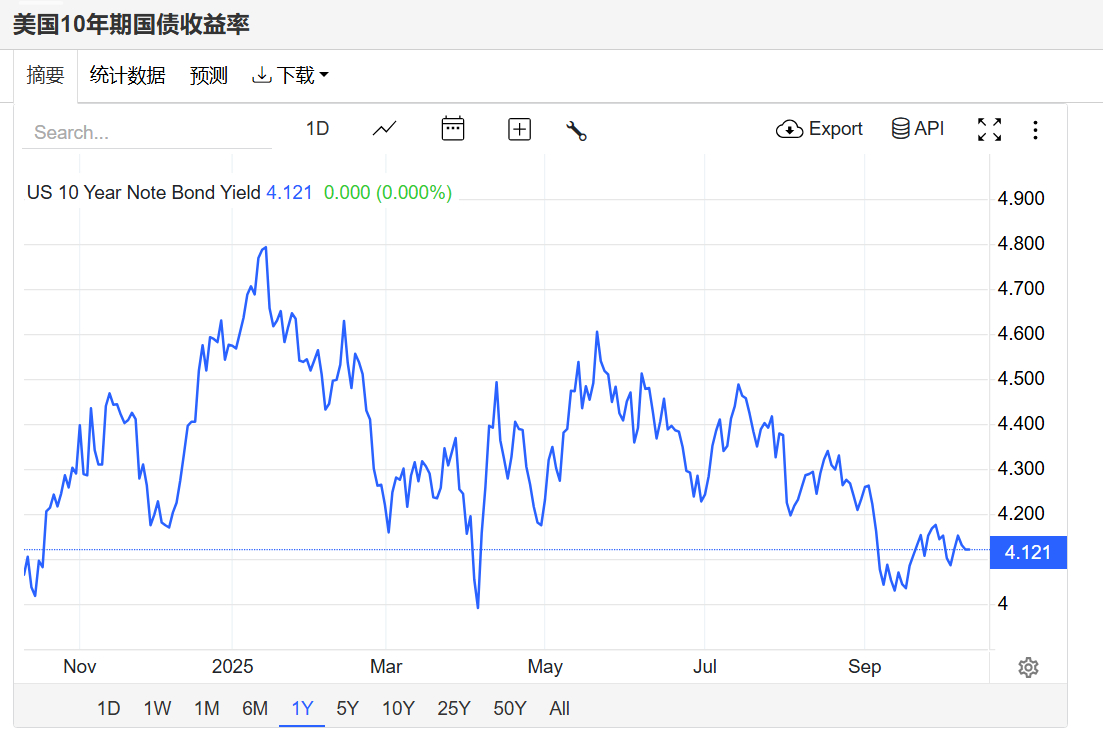Click the 1D interval selector in toolbar
This screenshot has height=742, width=1103.
[317, 129]
